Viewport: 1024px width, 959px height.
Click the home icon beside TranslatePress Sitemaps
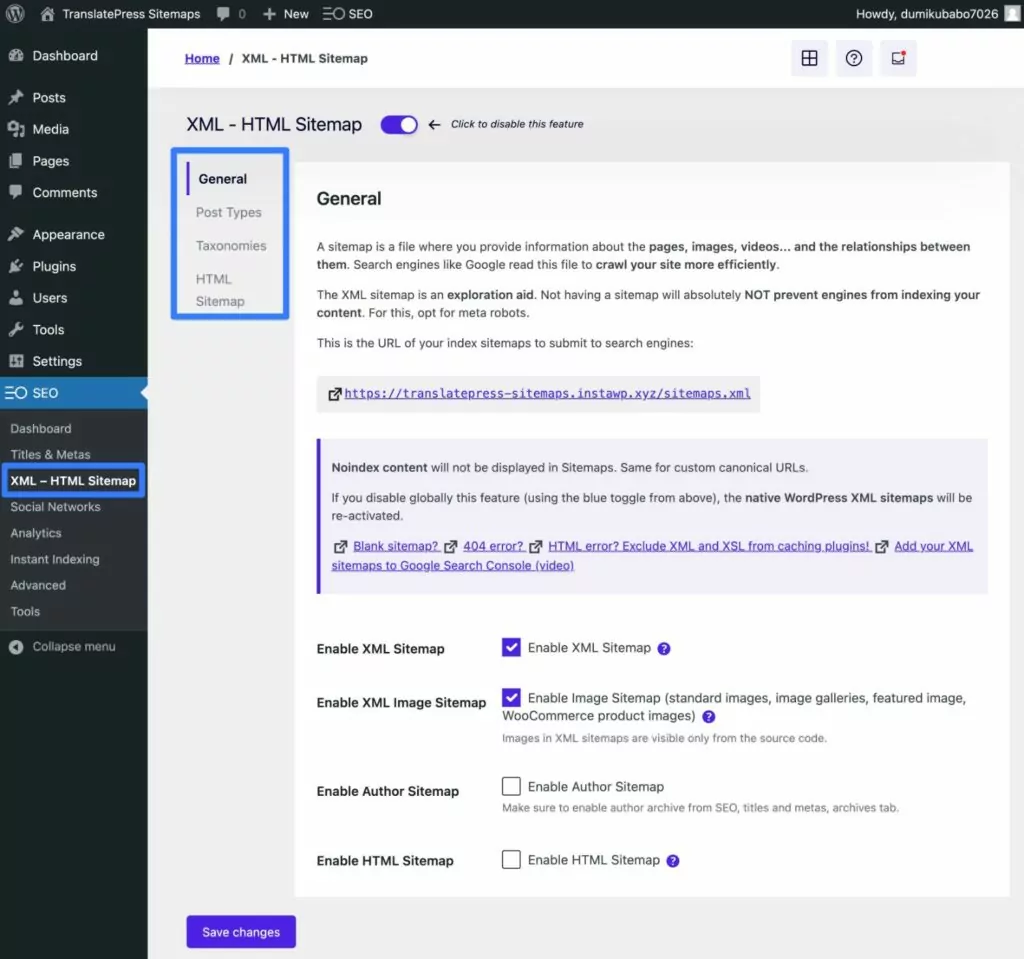coord(47,14)
